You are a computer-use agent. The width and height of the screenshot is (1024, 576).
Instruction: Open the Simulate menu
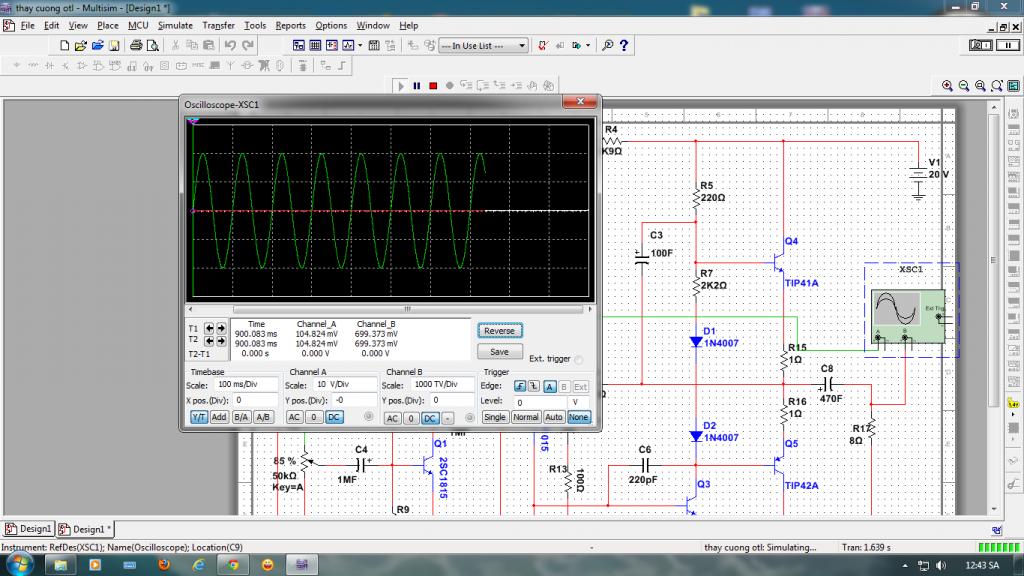coord(175,25)
